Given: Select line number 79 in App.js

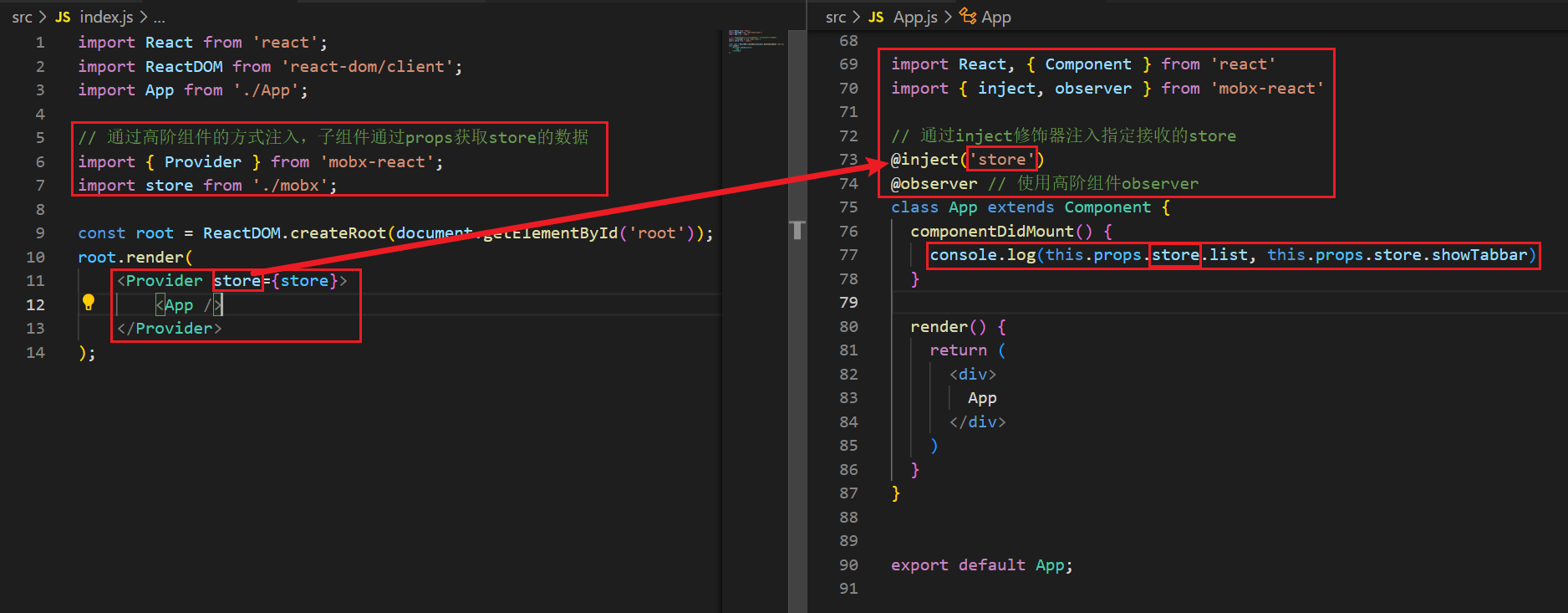Looking at the screenshot, I should click(848, 302).
